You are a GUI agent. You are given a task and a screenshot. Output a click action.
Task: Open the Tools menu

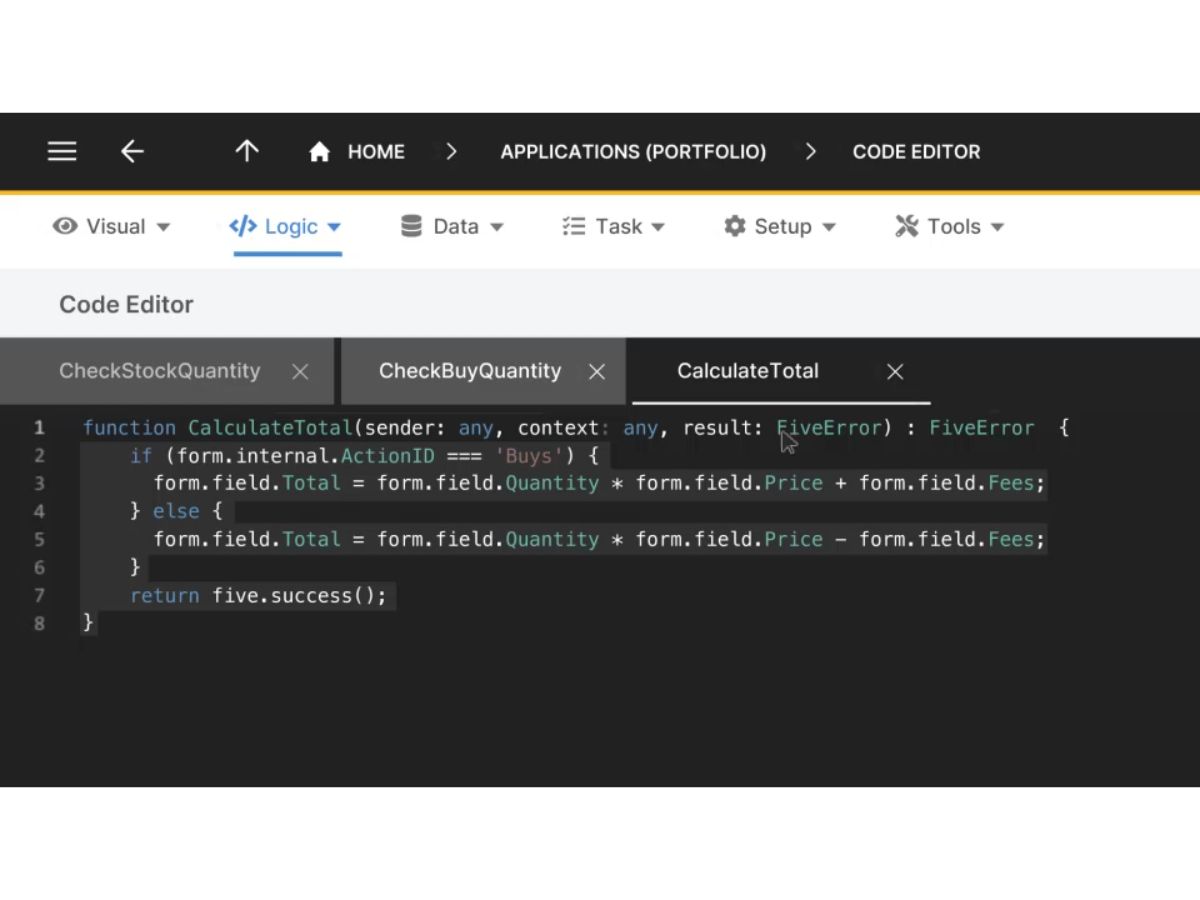(949, 227)
